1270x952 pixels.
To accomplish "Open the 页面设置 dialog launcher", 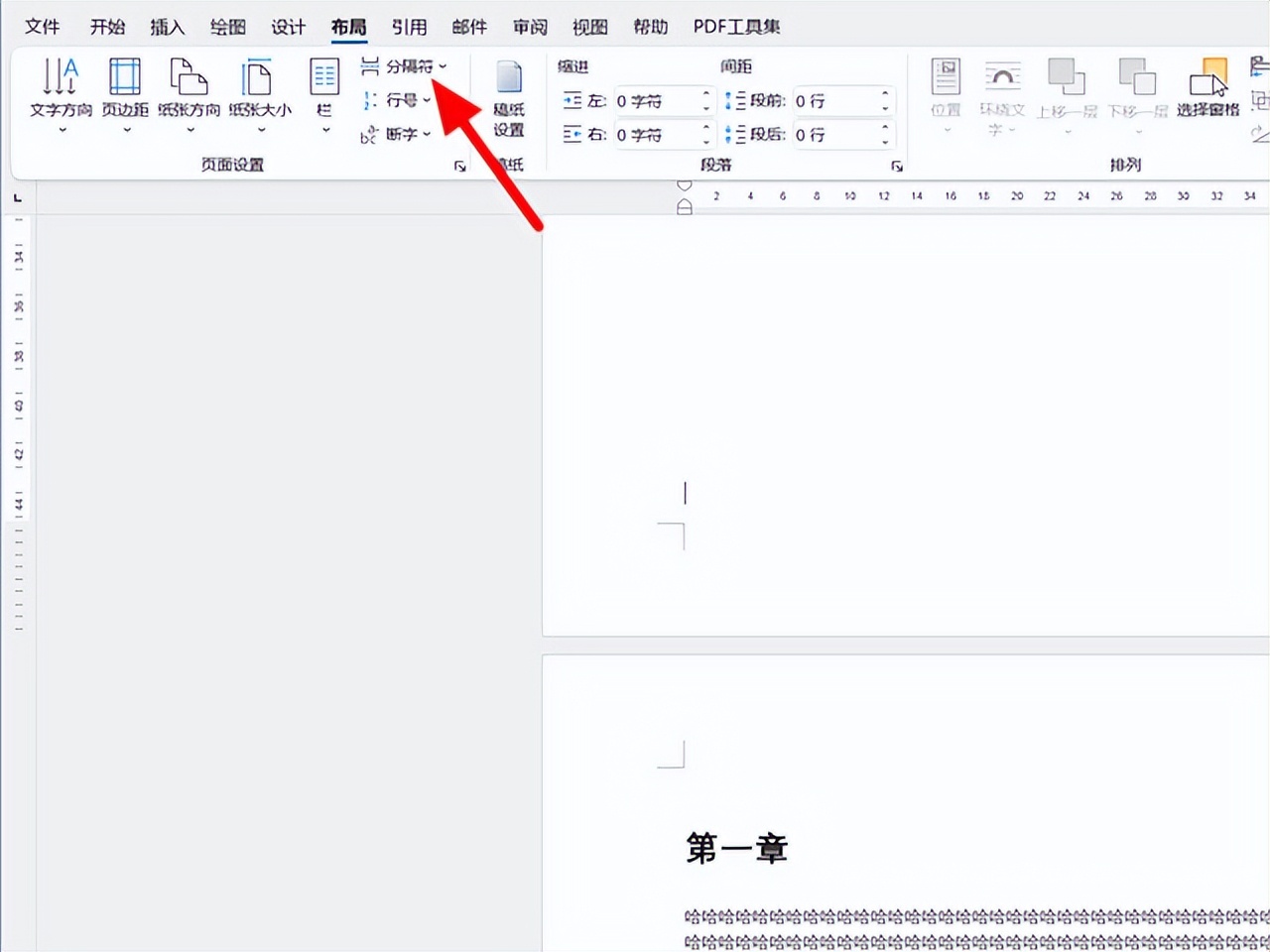I will pyautogui.click(x=458, y=166).
